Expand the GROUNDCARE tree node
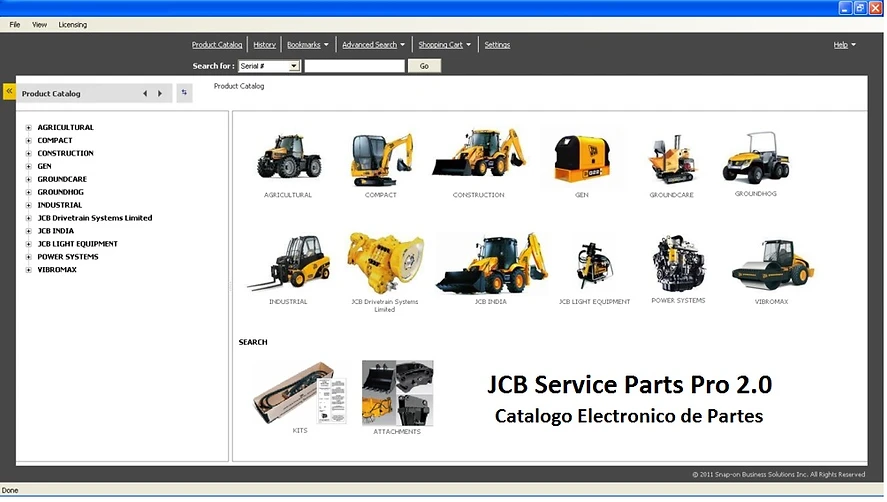The image size is (887, 502). [x=28, y=180]
